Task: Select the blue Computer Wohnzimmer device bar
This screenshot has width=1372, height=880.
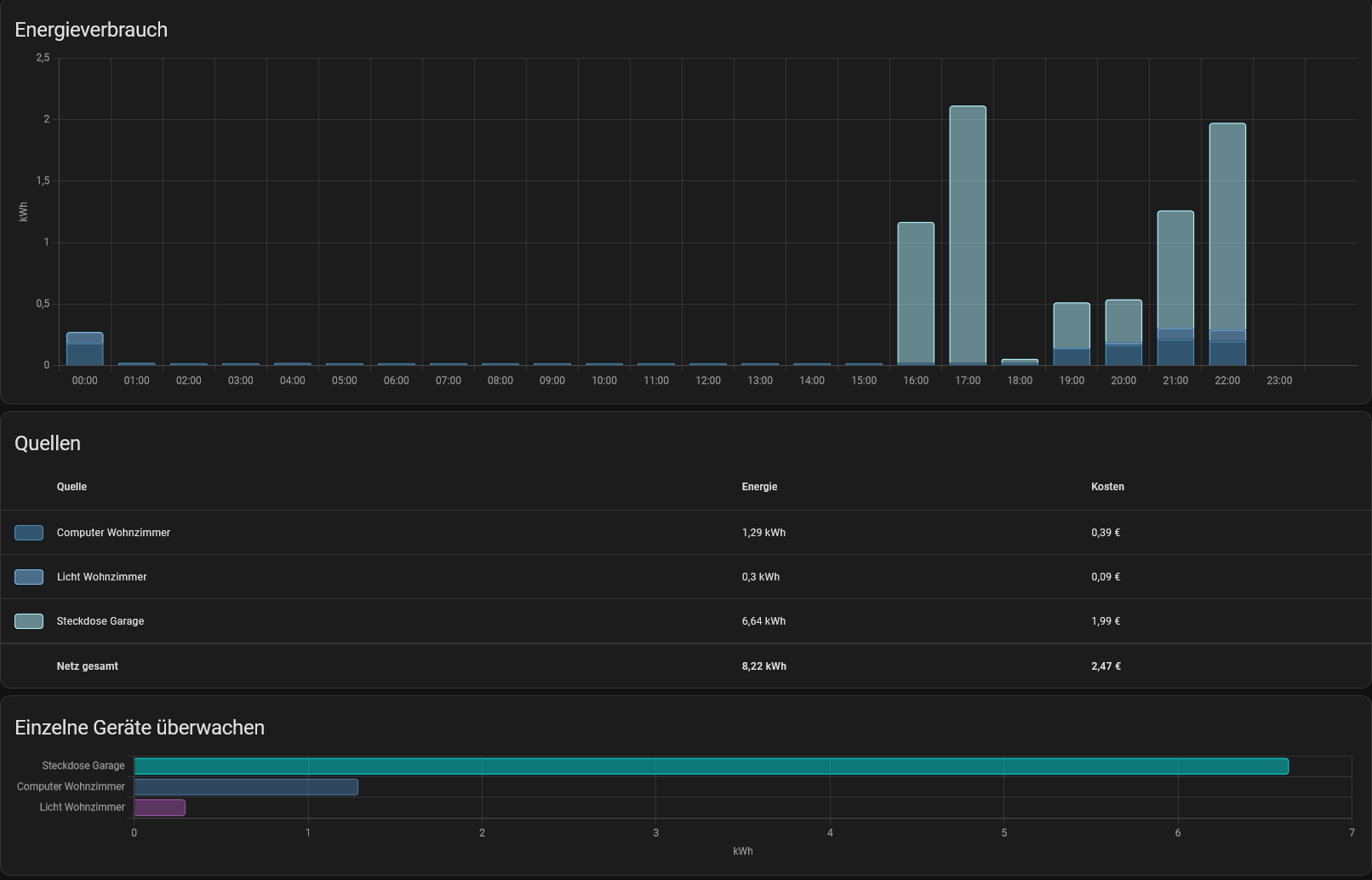Action: tap(246, 787)
